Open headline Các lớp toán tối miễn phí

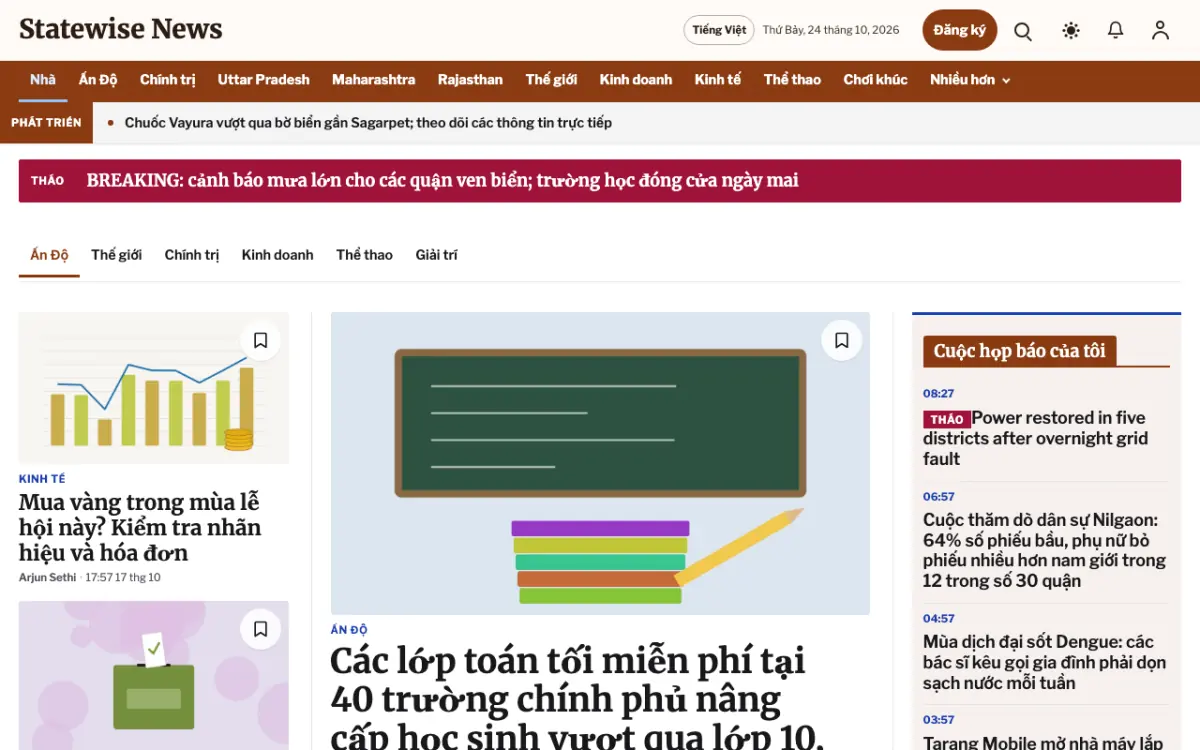(x=577, y=698)
